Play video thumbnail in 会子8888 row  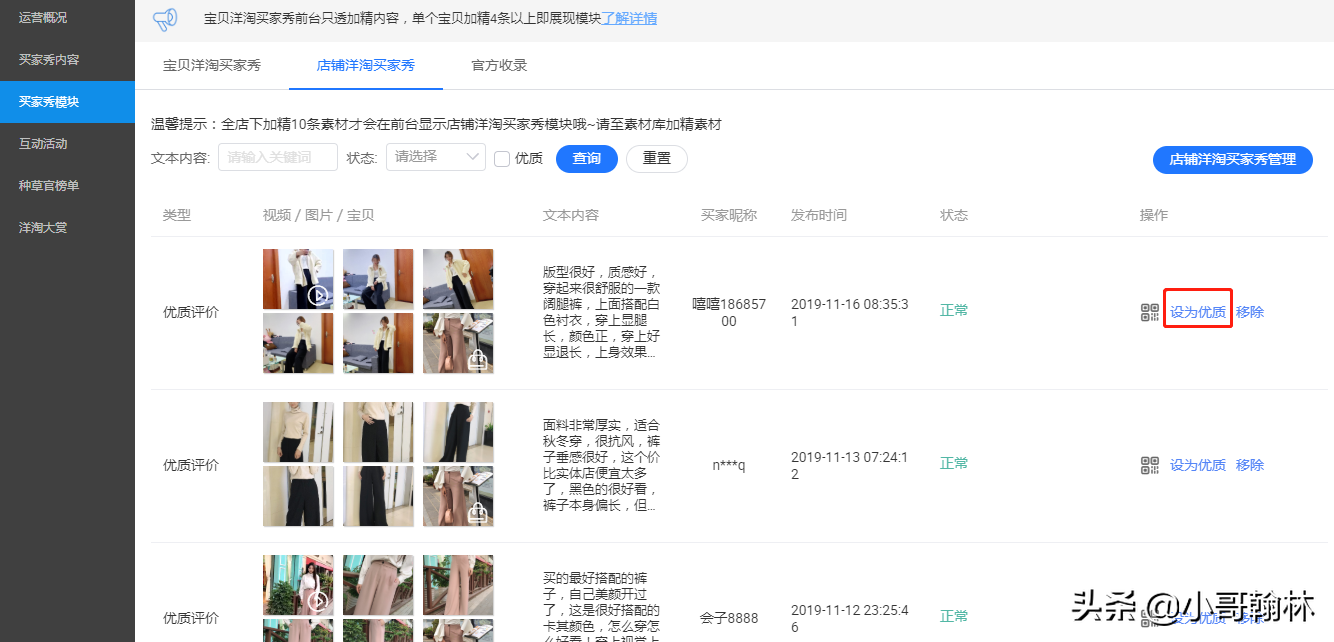click(x=298, y=585)
